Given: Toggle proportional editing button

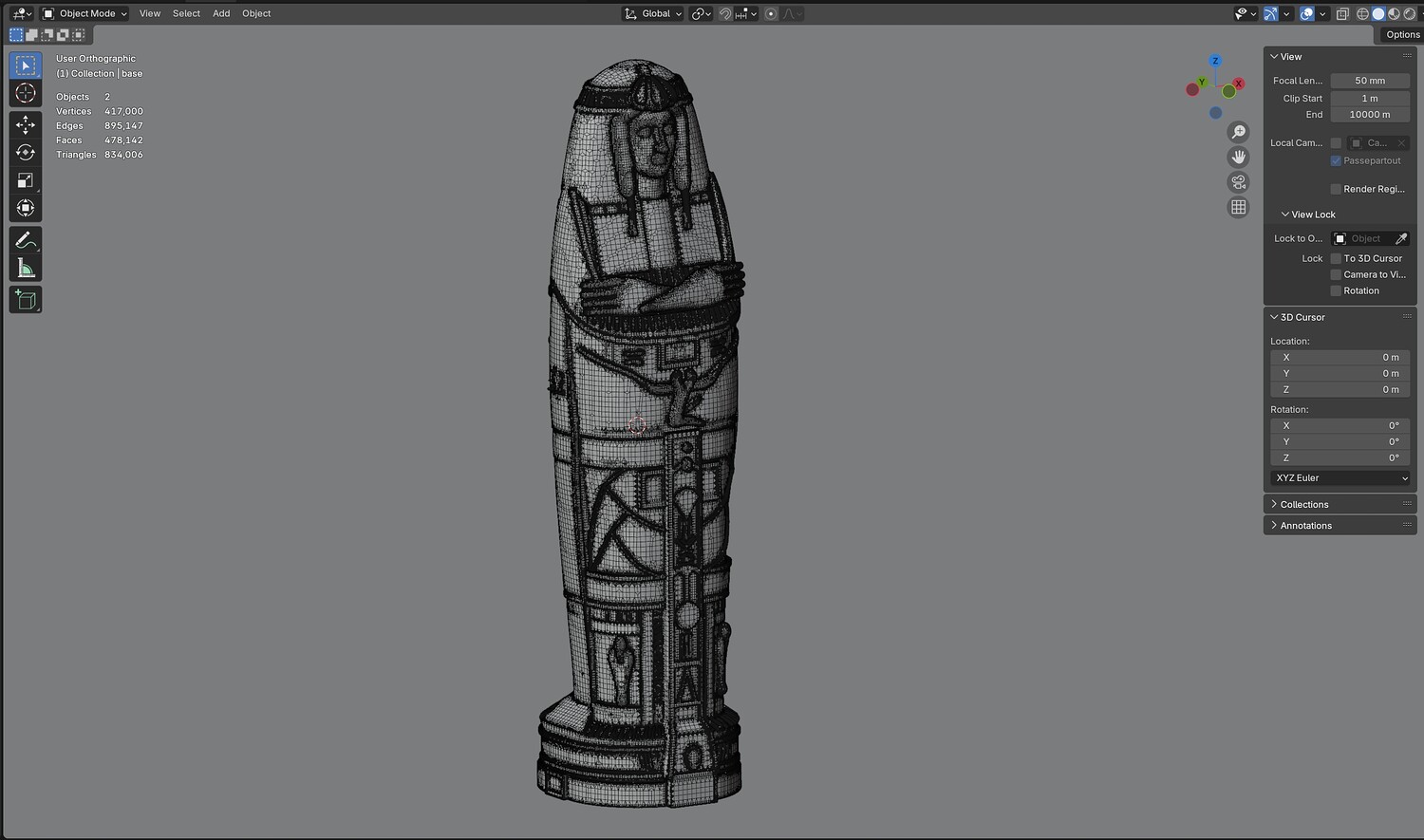Looking at the screenshot, I should click(x=771, y=13).
